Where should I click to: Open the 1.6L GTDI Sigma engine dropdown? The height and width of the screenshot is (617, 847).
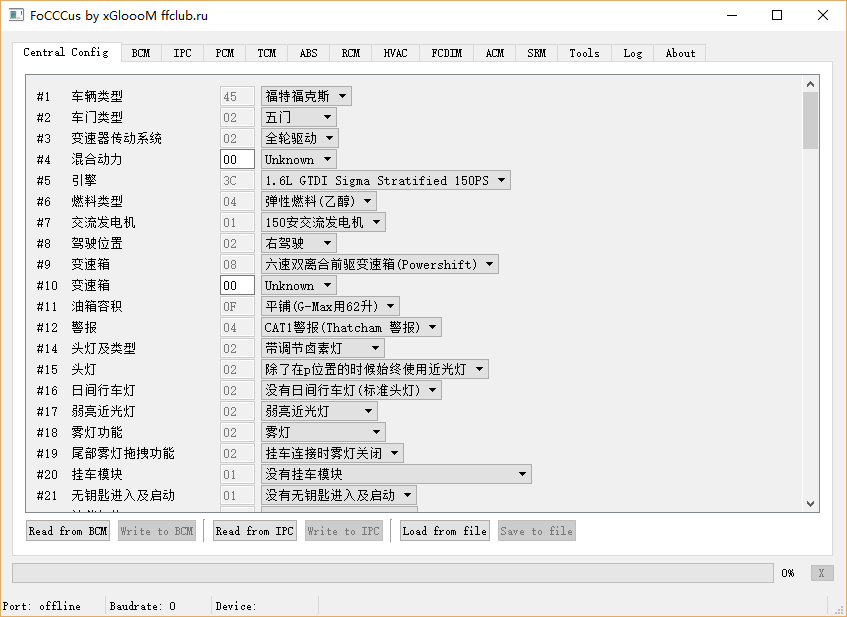385,180
